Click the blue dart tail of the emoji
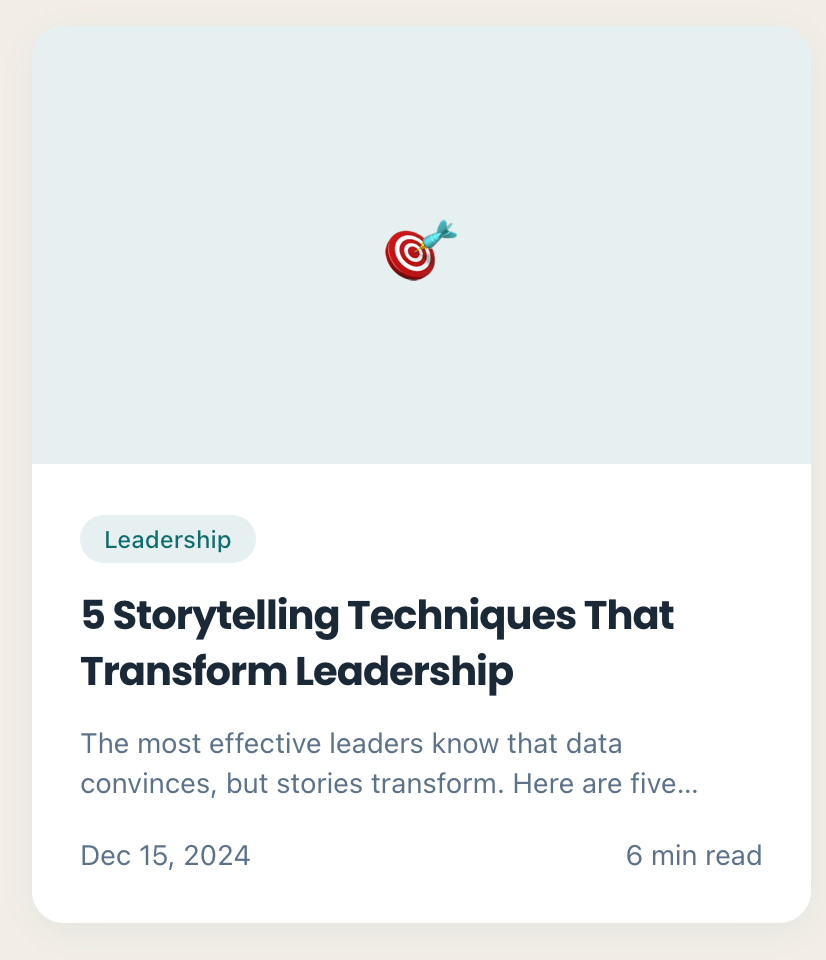Screen dimensions: 826x960 (441, 233)
